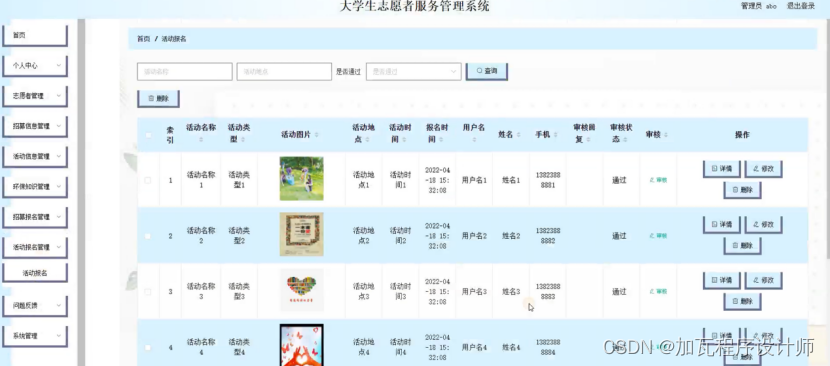Sort by the 活动名称 column sort arrows

pos(201,140)
